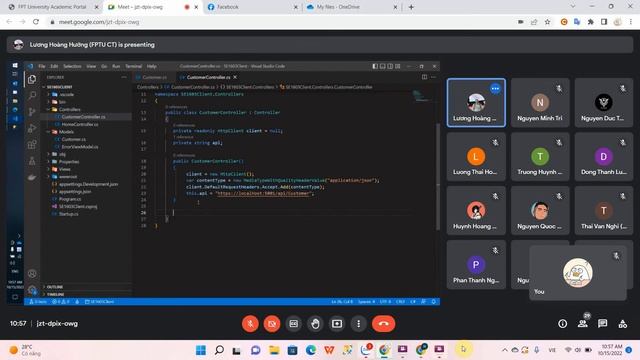Screen dimensions: 640x360
Task: Open Windows Start menu on taskbar
Action: pos(201,350)
